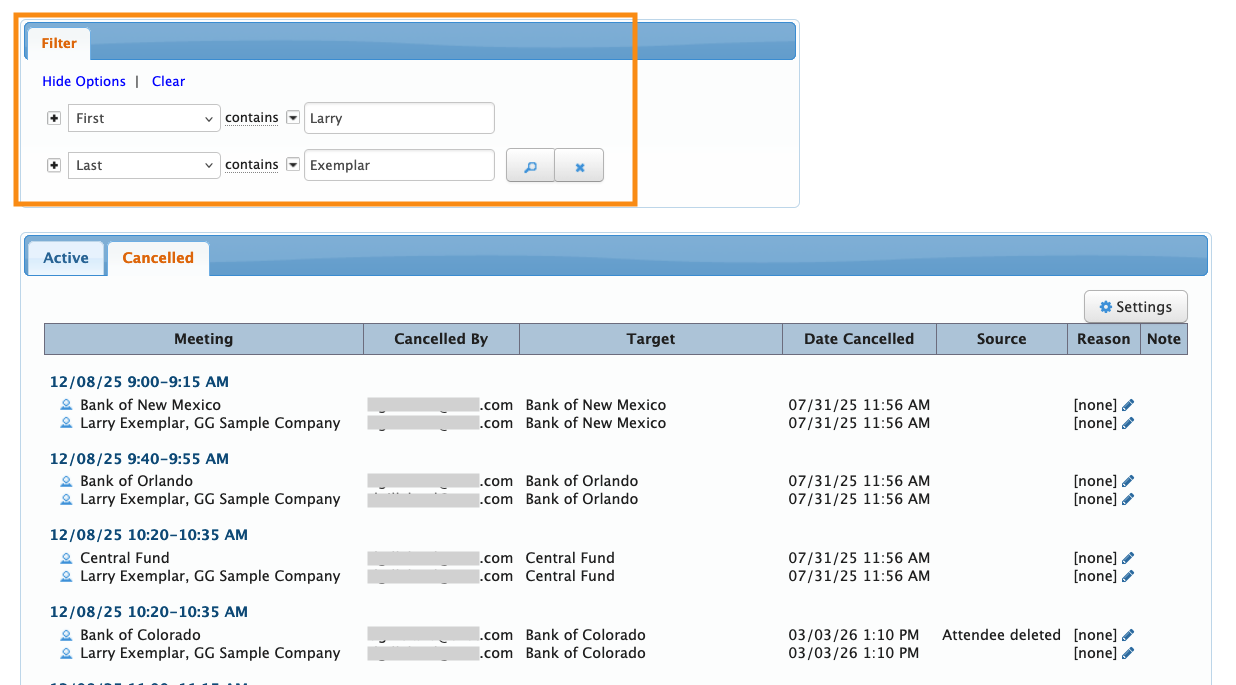
Task: Click the Bank of New Mexico attendee name
Action: point(151,405)
